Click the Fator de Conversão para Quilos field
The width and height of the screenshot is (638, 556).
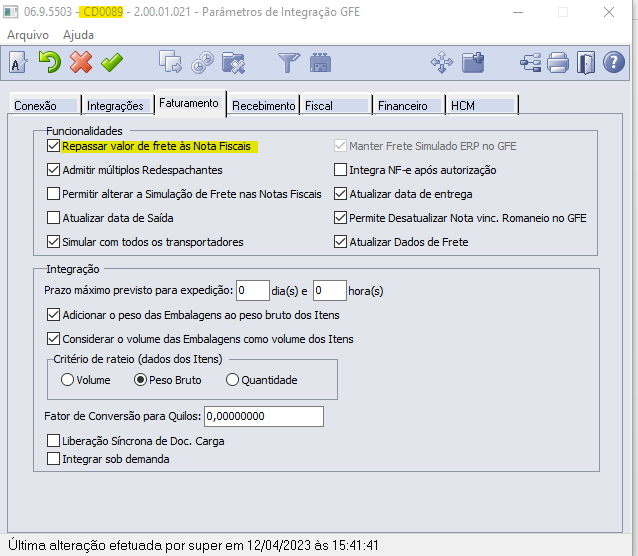pos(264,416)
